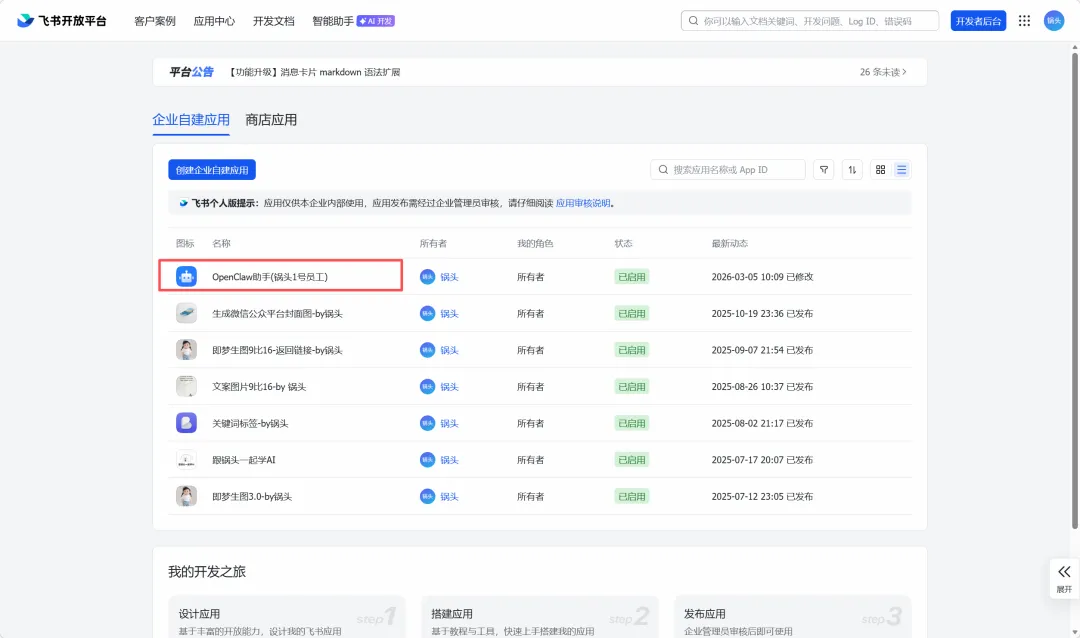Click the OpenClaw助手 robot app icon
Screen dimensions: 1080x638
tap(186, 276)
